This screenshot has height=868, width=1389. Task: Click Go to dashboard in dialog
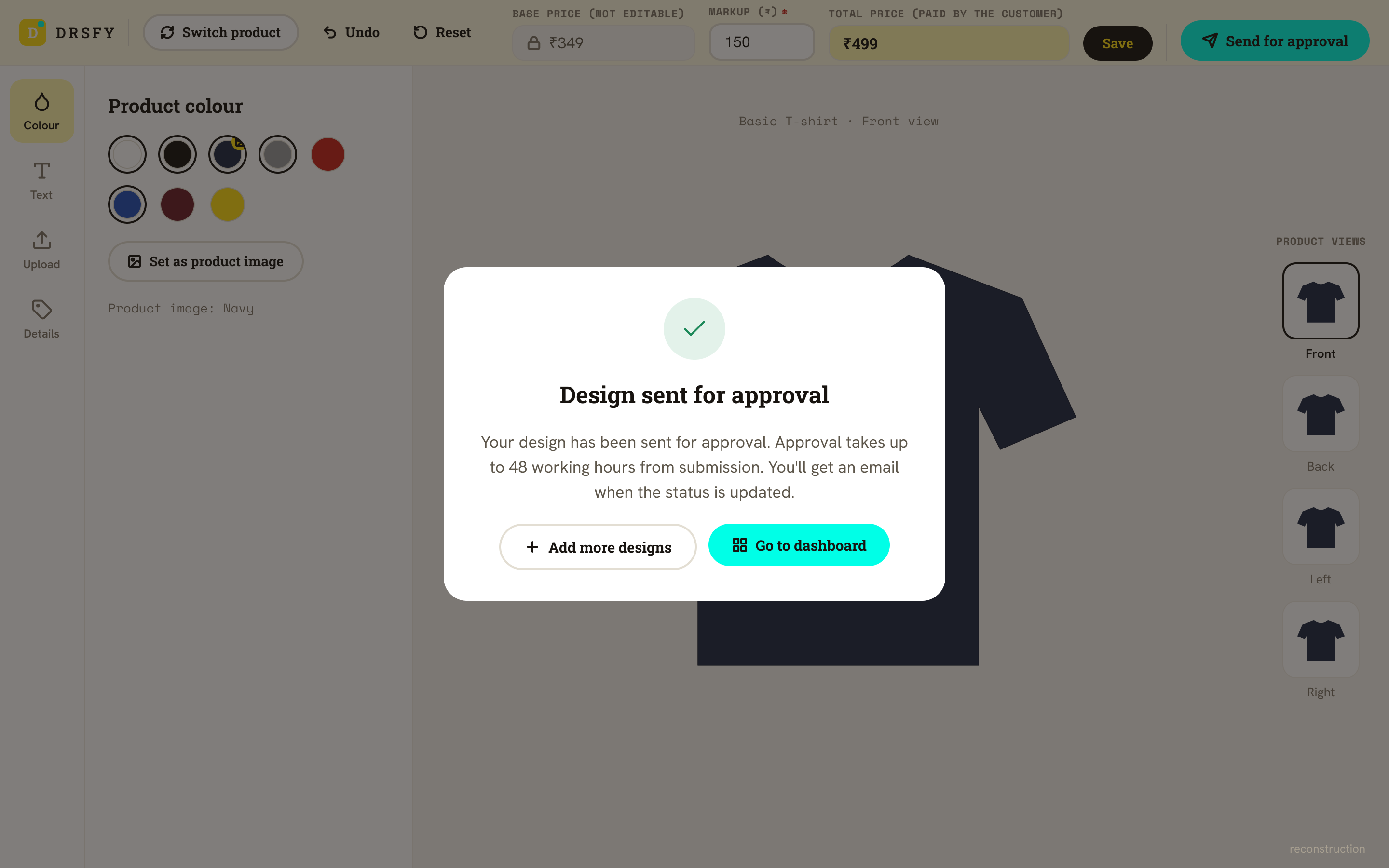799,545
